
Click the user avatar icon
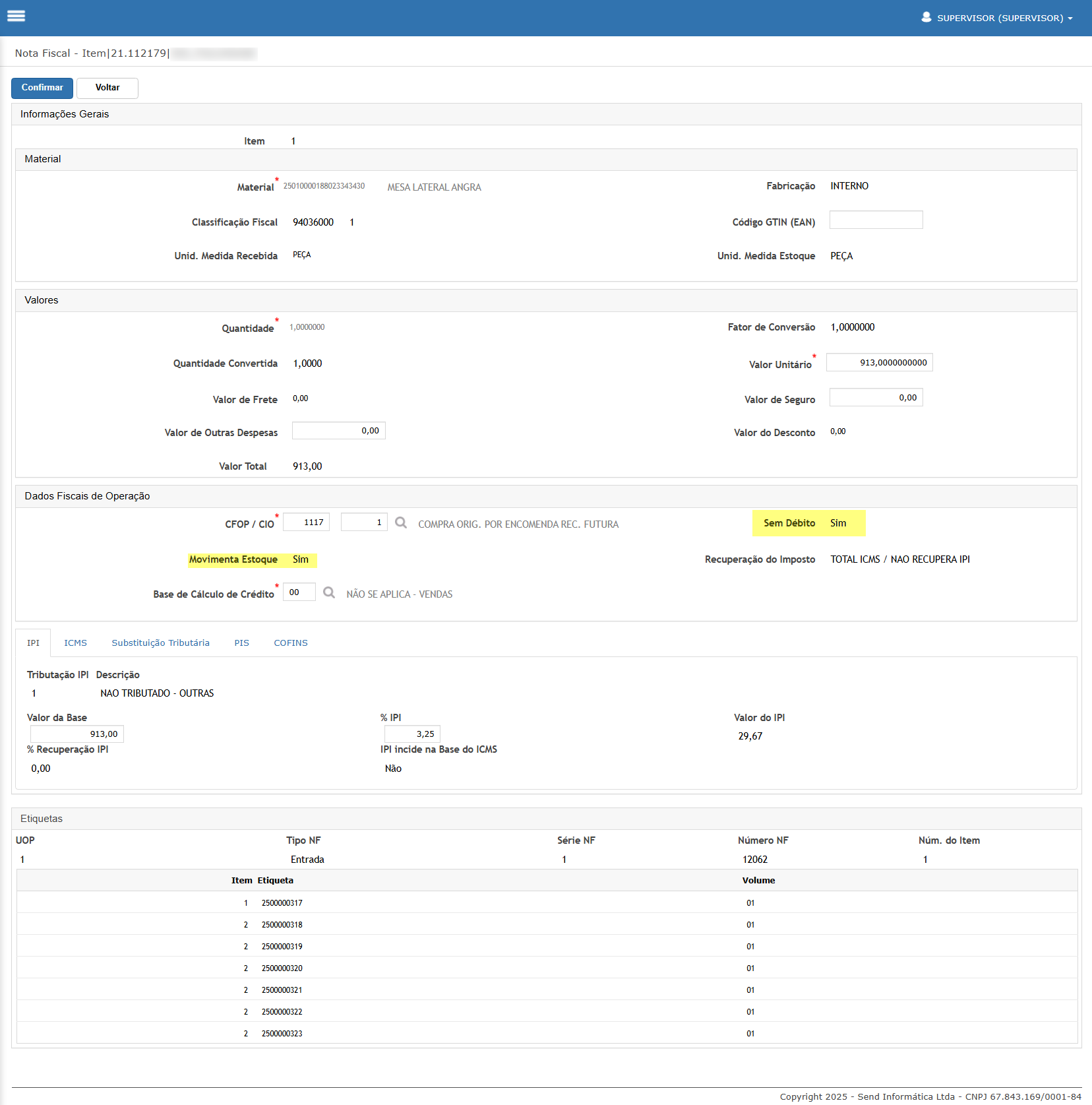coord(926,17)
